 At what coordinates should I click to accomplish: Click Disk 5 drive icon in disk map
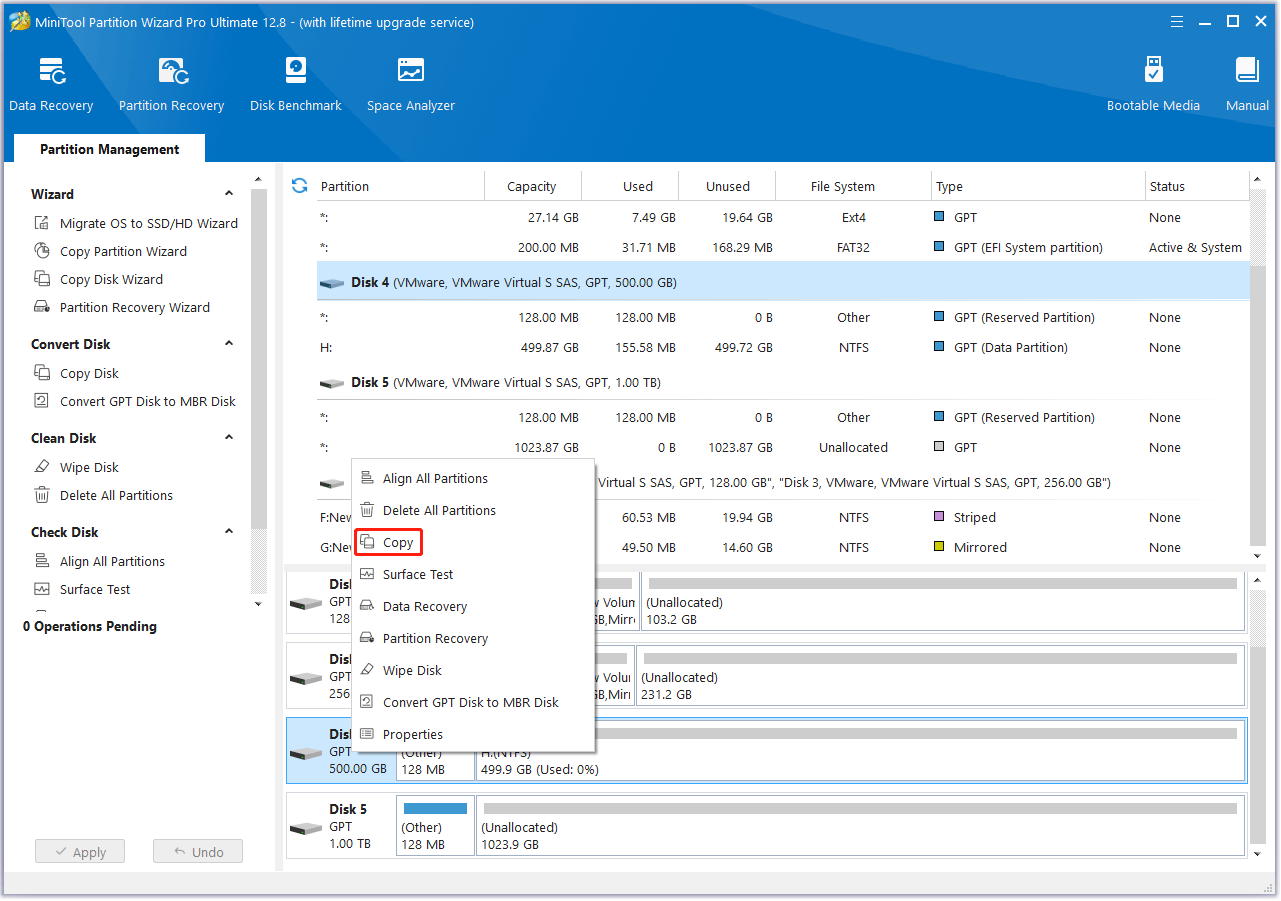tap(305, 829)
